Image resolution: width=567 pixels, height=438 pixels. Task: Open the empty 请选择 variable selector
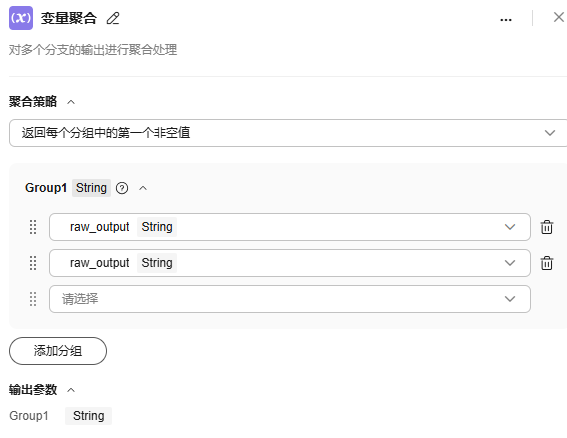[290, 299]
